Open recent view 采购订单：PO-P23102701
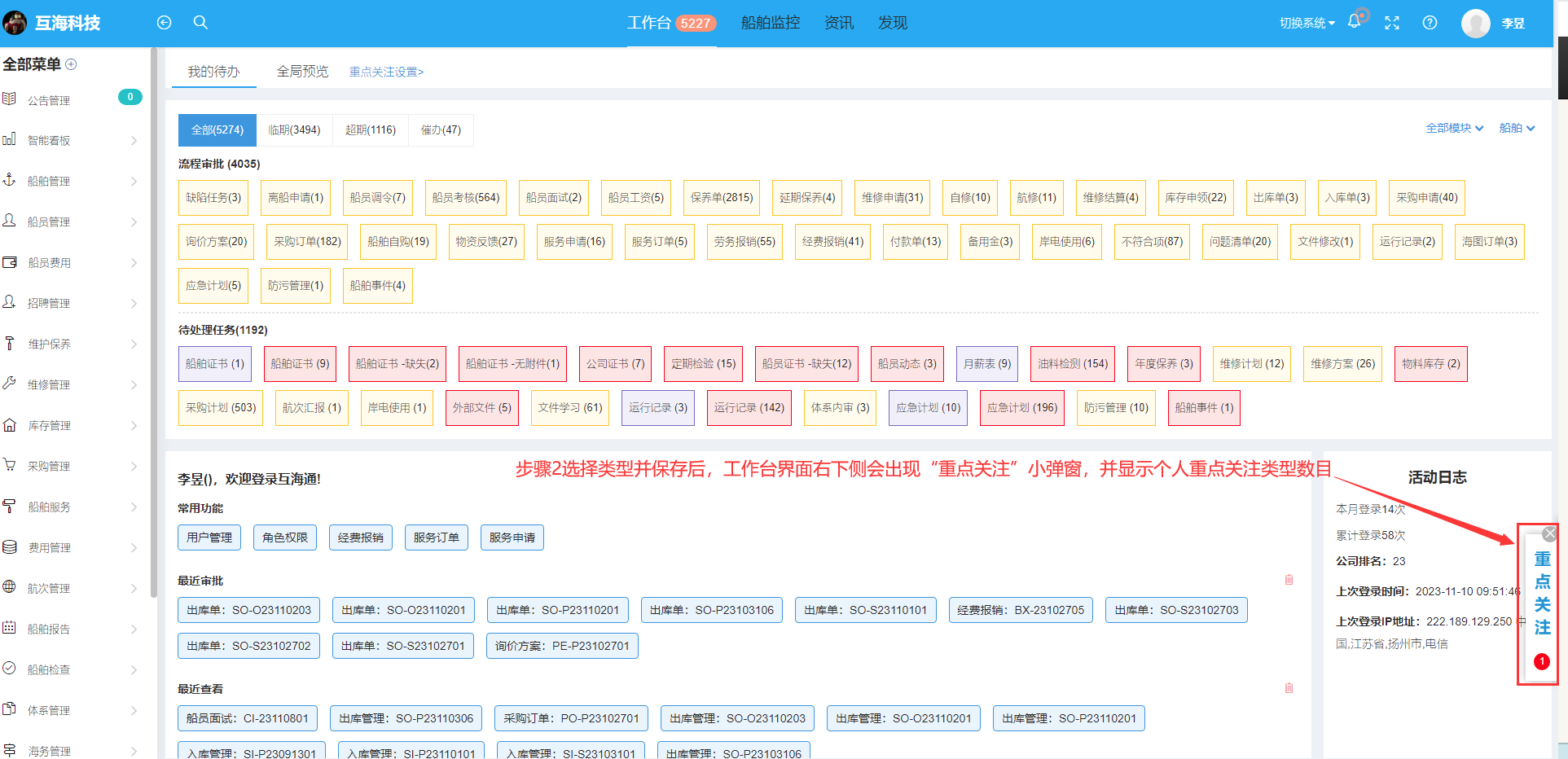 571,718
